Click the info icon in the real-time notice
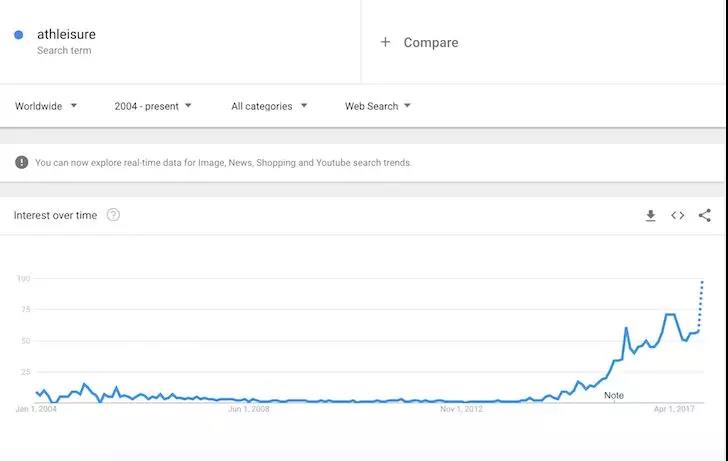This screenshot has width=728, height=461. click(21, 162)
